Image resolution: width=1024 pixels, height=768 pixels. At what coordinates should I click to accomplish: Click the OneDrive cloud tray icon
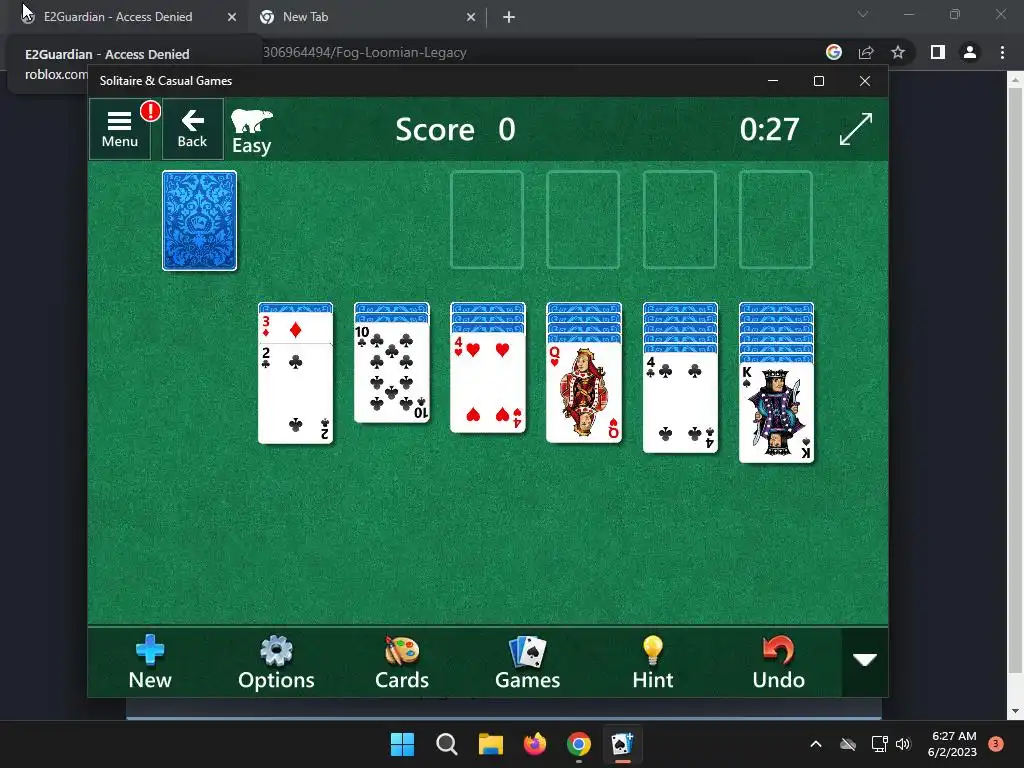click(848, 744)
